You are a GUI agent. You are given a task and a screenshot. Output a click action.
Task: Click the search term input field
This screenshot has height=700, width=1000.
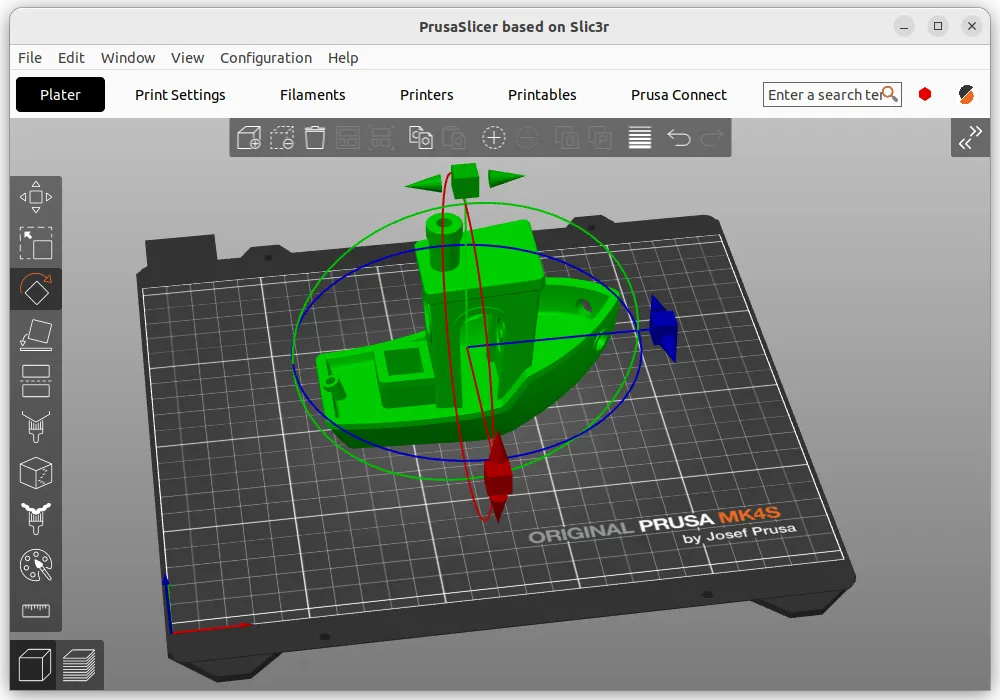pyautogui.click(x=824, y=95)
